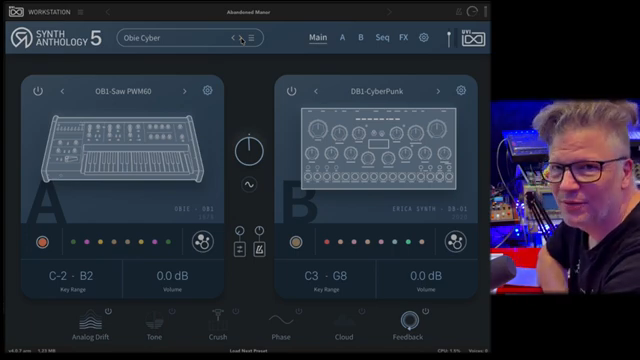The width and height of the screenshot is (640, 360).
Task: Click the Phase effect icon
Action: (281, 320)
